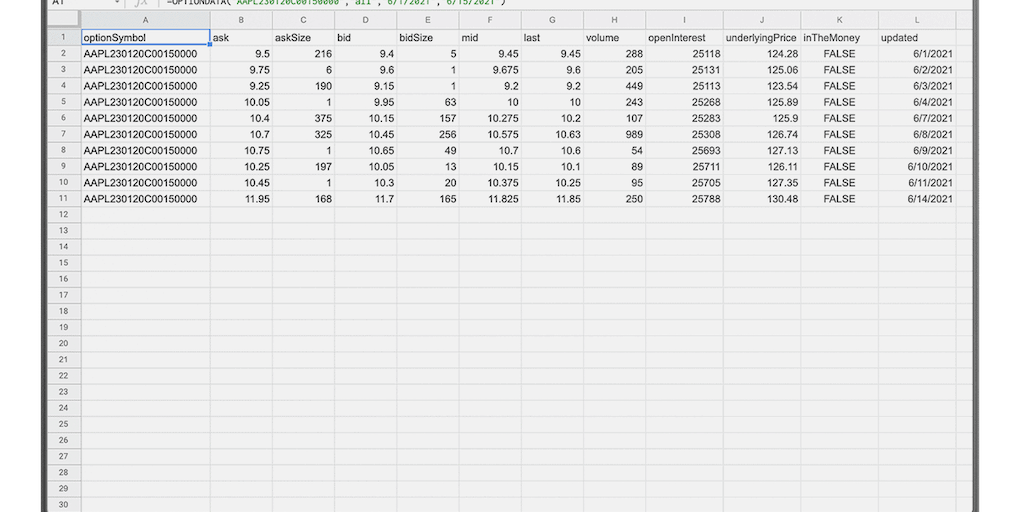This screenshot has height=512, width=1024.
Task: Select column G header
Action: [x=552, y=20]
